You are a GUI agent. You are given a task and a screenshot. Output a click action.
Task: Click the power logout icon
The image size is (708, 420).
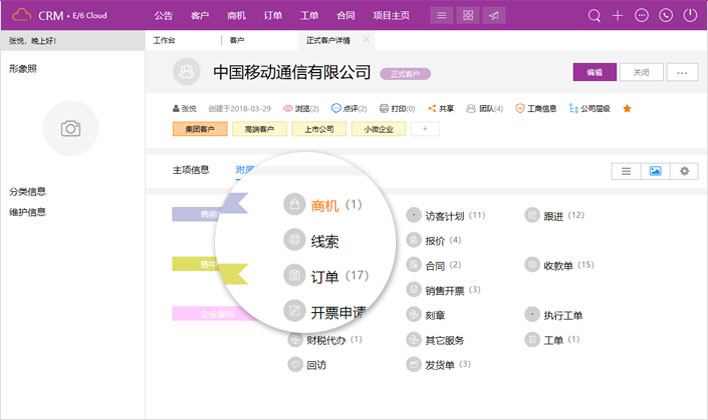point(690,16)
